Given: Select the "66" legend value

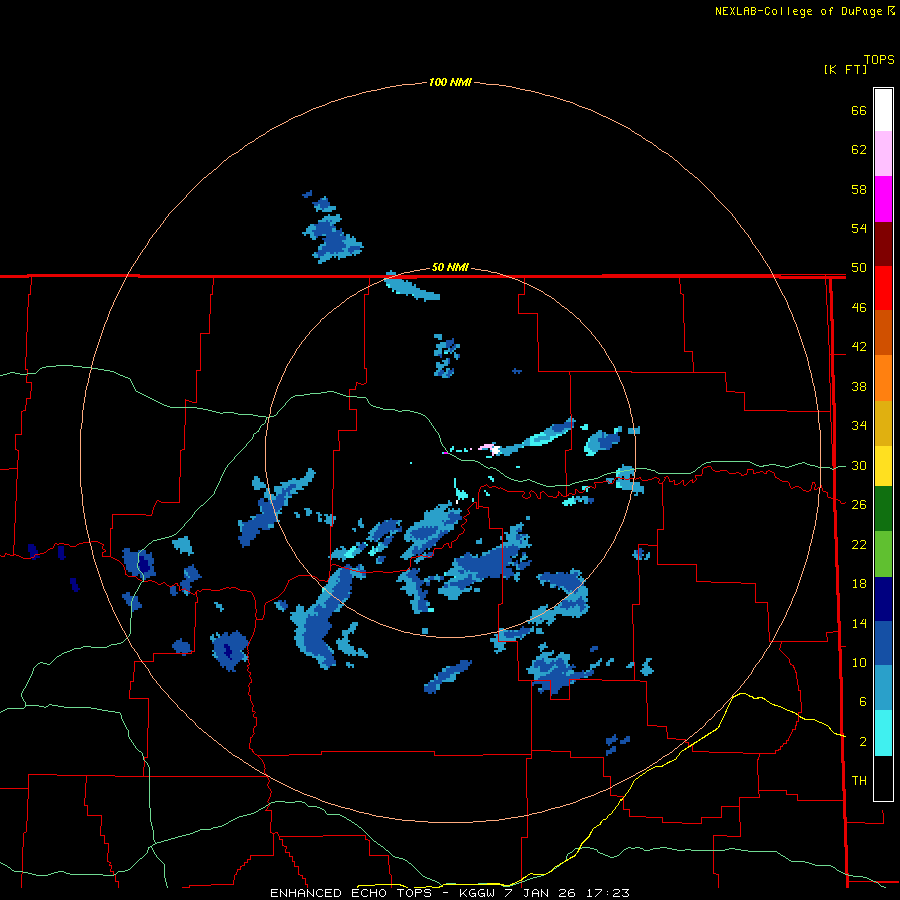Looking at the screenshot, I should (x=859, y=110).
